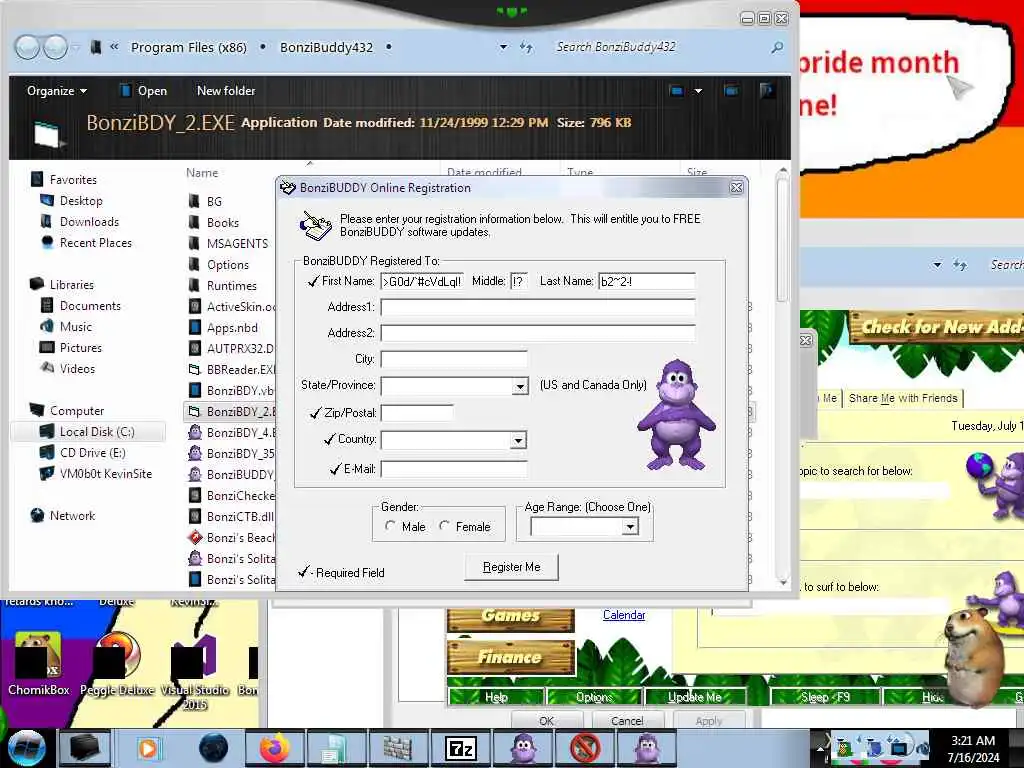Click the refresh icon beside address bar
1024x768 pixels.
pyautogui.click(x=526, y=47)
